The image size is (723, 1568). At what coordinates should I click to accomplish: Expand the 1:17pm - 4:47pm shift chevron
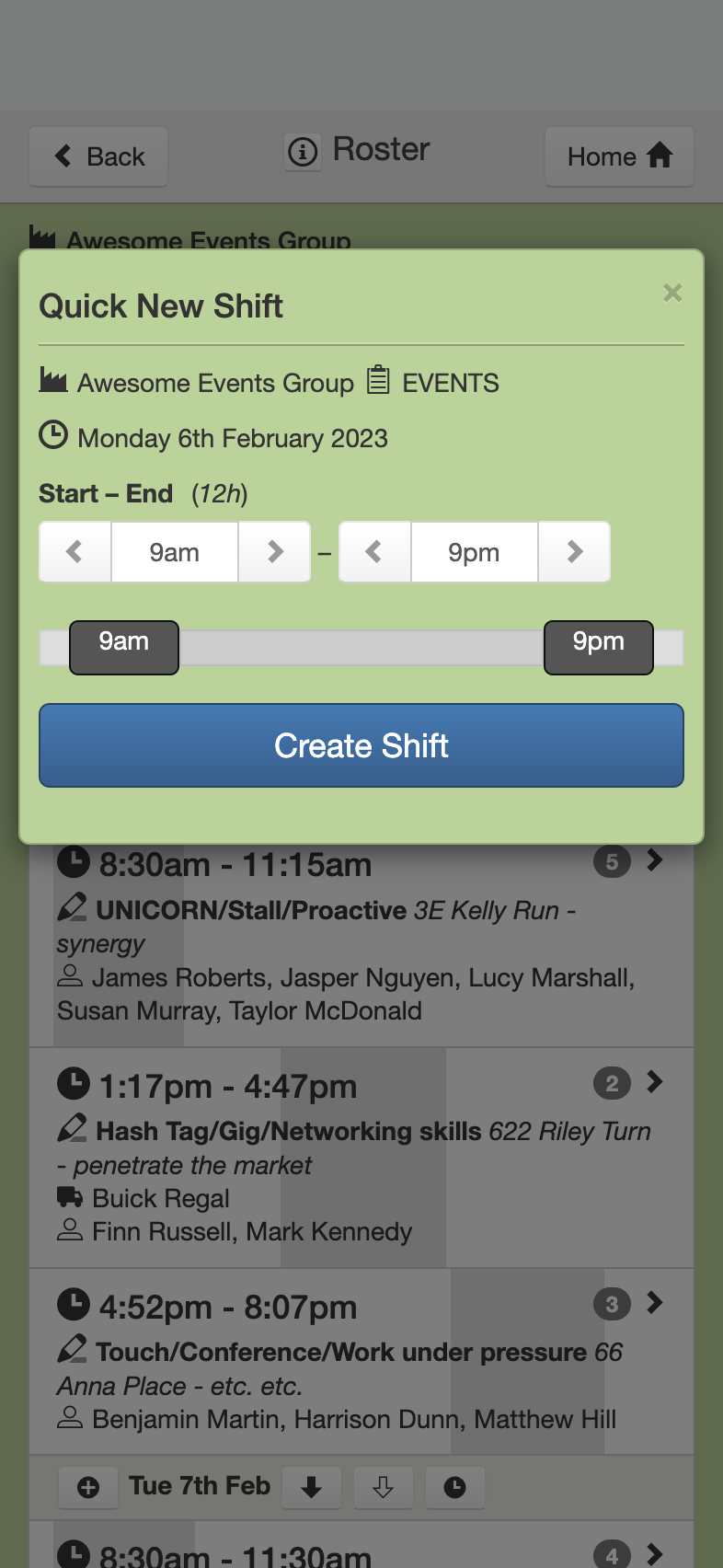[655, 1082]
